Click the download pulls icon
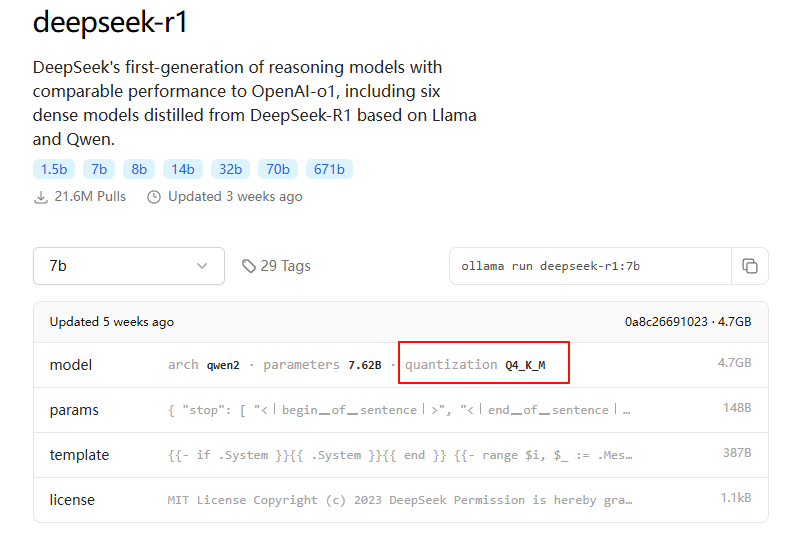The width and height of the screenshot is (810, 545). [x=41, y=197]
